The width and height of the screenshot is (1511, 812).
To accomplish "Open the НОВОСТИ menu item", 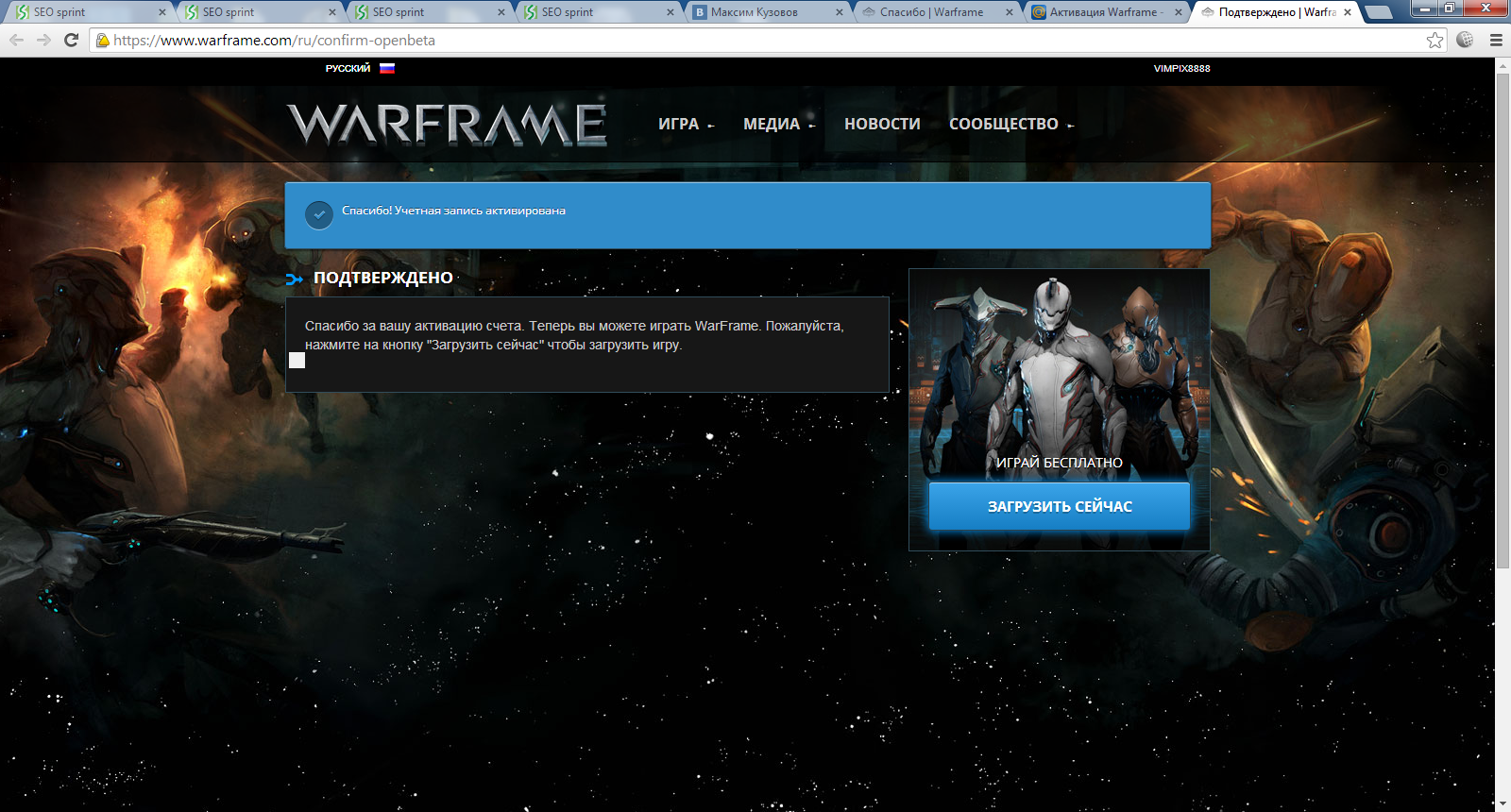I will tap(882, 124).
